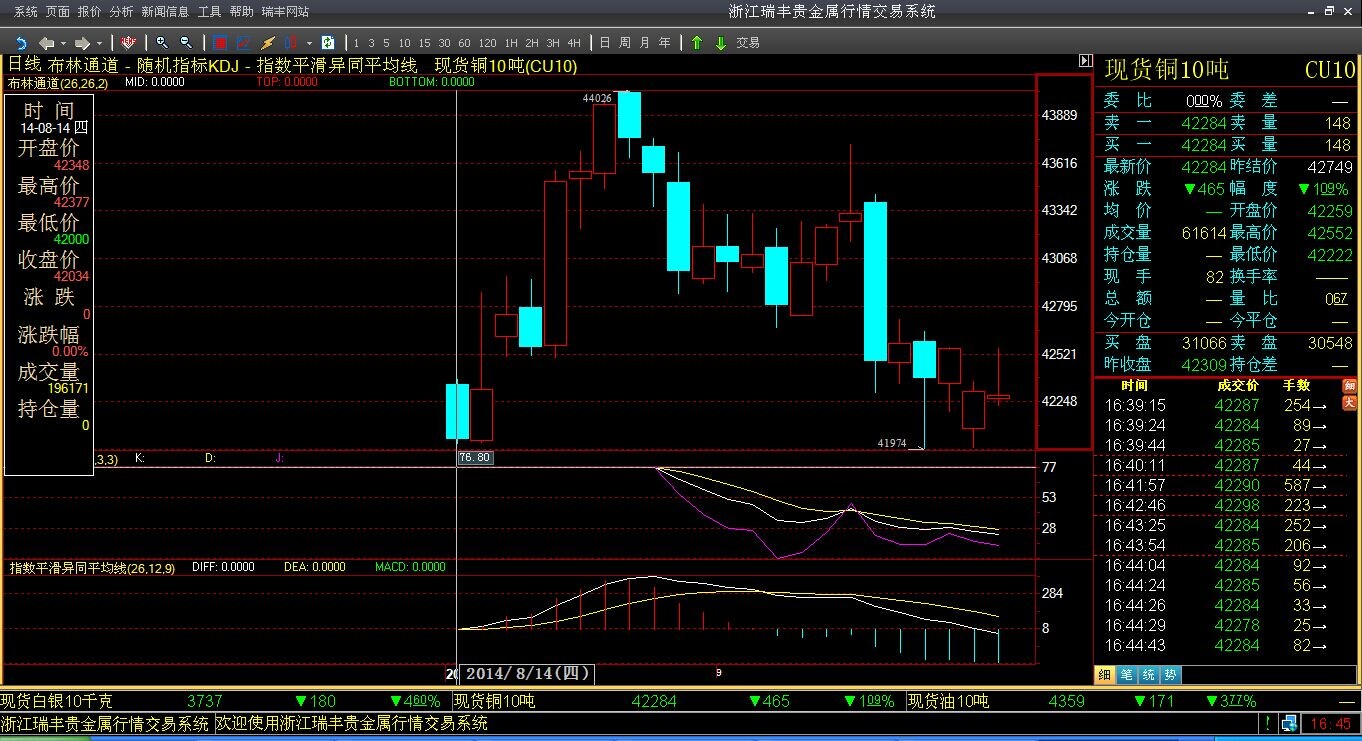Open the 帮助 menu

241,12
